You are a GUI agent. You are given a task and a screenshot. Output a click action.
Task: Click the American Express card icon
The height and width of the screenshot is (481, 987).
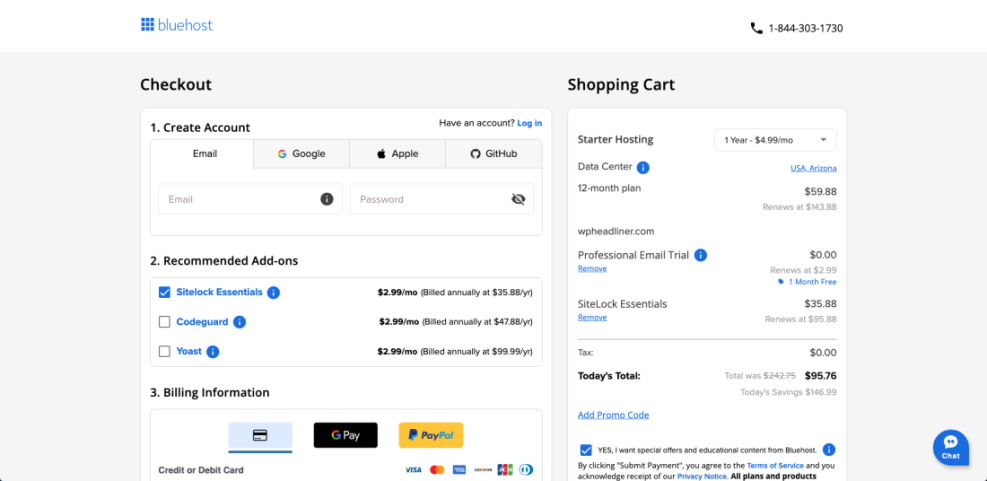[x=459, y=470]
